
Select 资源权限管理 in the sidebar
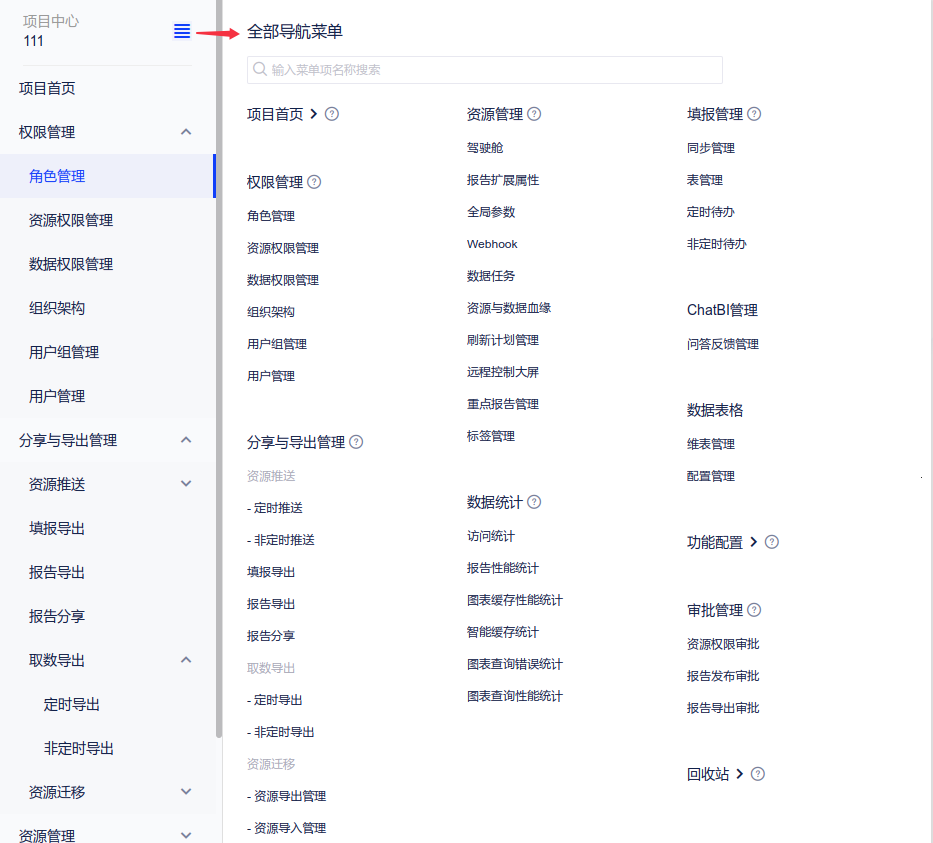[x=71, y=220]
